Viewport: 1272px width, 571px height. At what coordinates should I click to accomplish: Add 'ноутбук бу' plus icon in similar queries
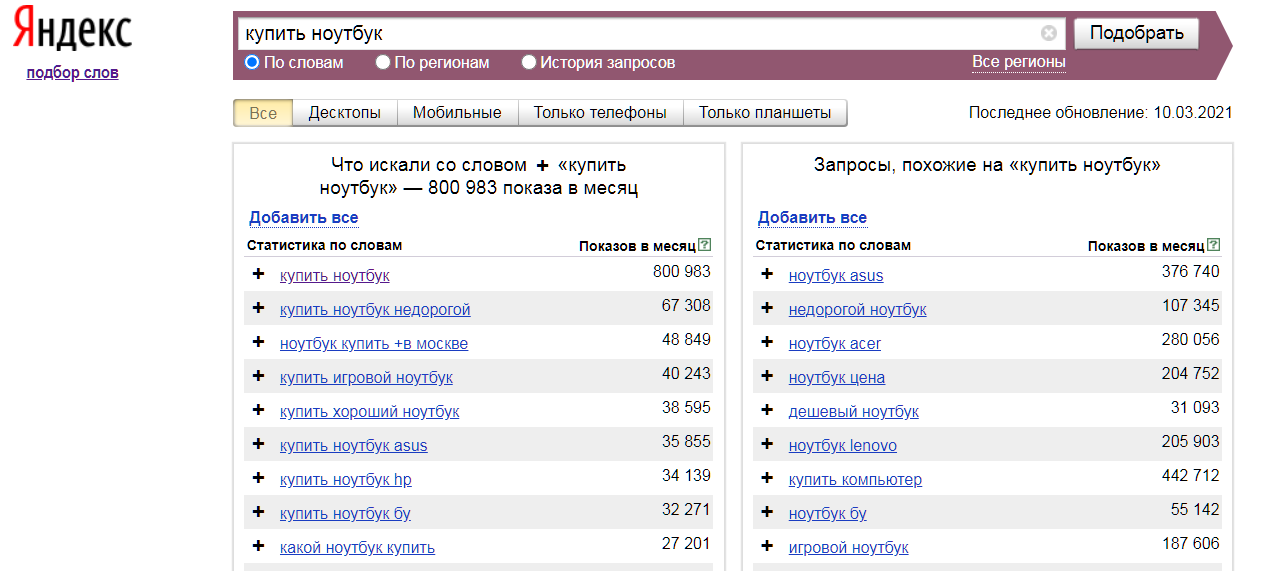pos(767,512)
